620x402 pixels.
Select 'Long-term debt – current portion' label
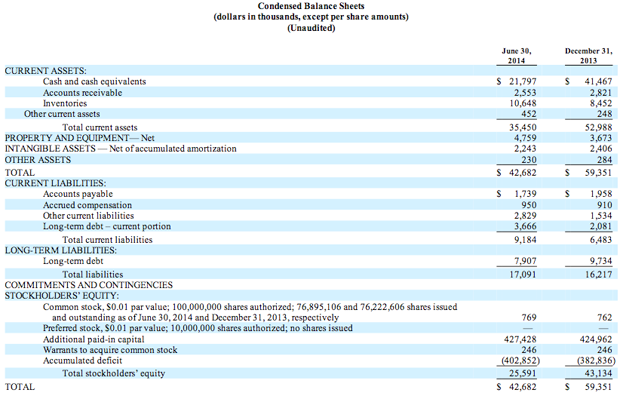pos(107,226)
